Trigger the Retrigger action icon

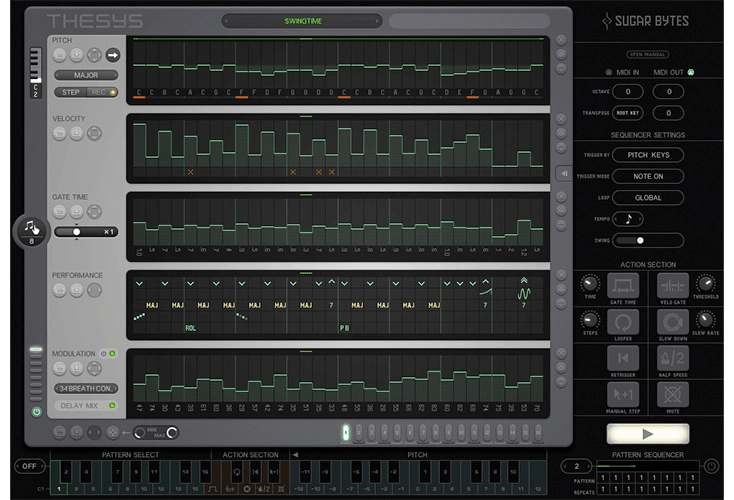[623, 359]
